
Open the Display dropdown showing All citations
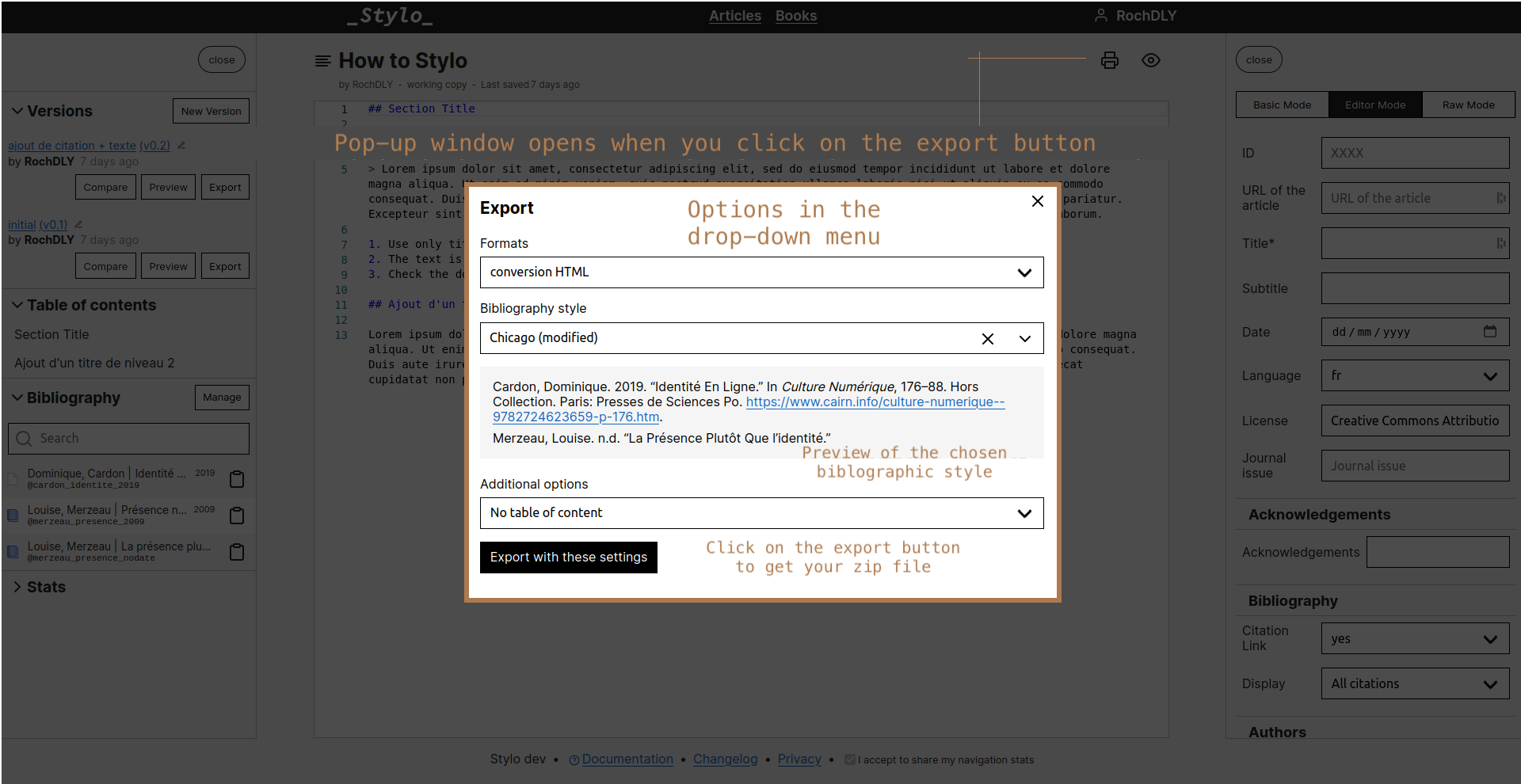[x=1415, y=684]
